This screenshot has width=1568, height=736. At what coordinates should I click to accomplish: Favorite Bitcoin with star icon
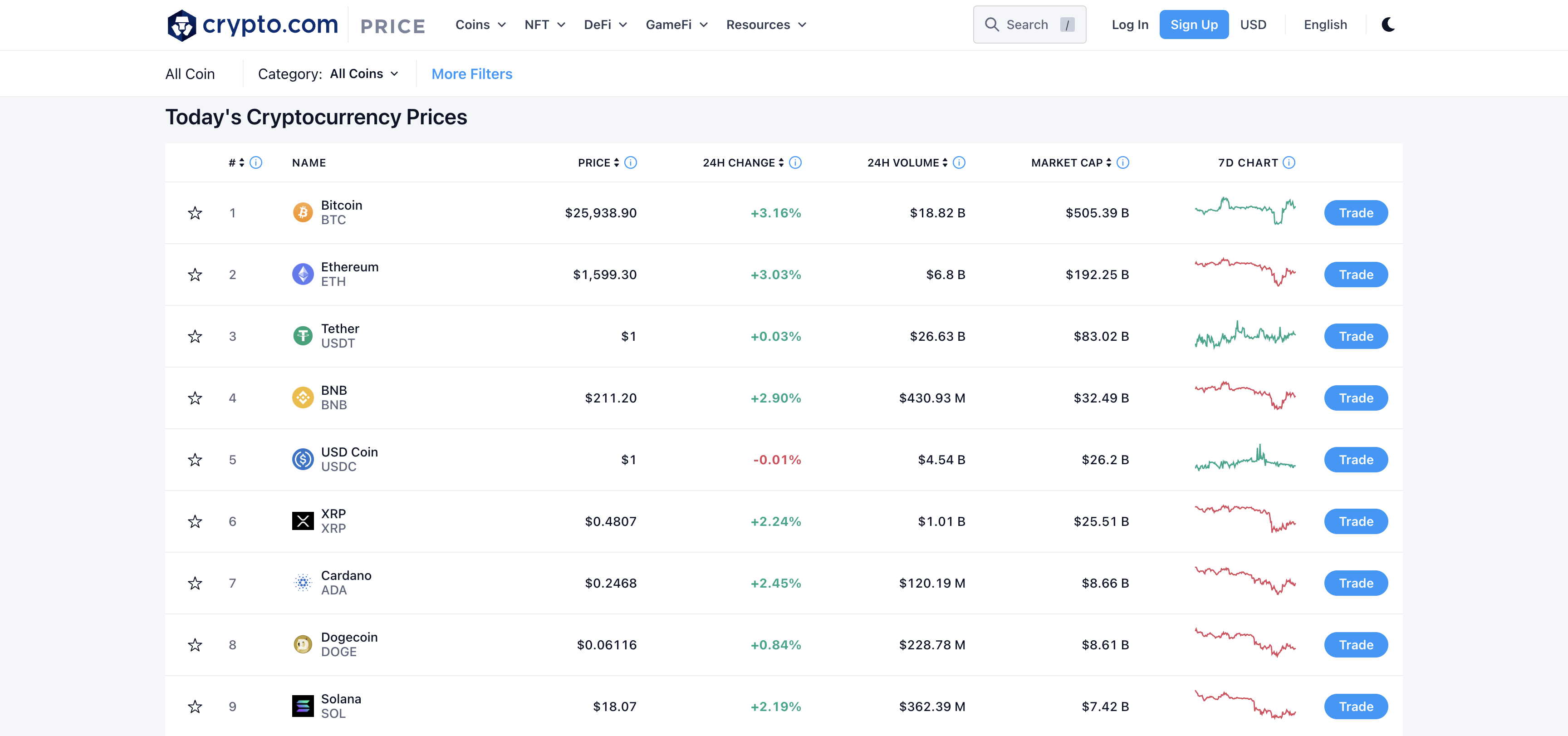click(x=195, y=213)
